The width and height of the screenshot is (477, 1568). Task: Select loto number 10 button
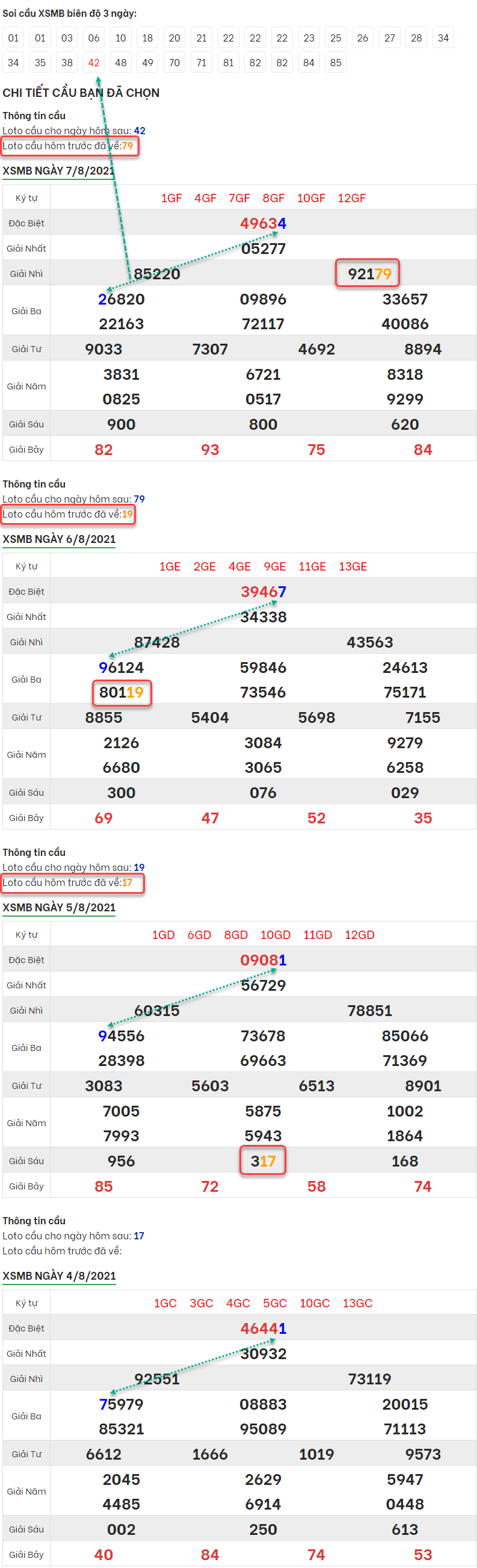coord(120,38)
